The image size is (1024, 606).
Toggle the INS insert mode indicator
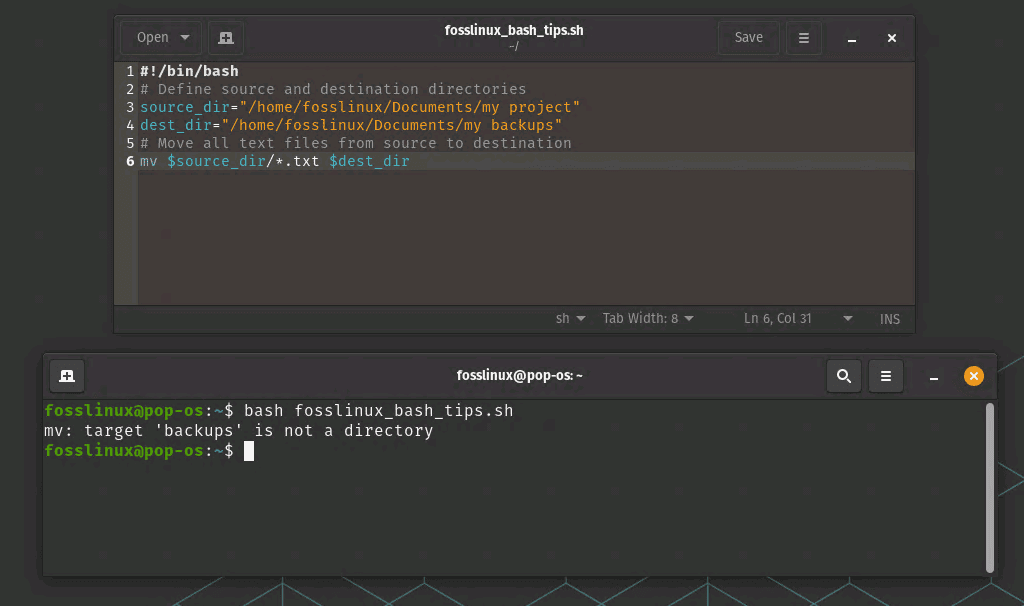click(889, 319)
